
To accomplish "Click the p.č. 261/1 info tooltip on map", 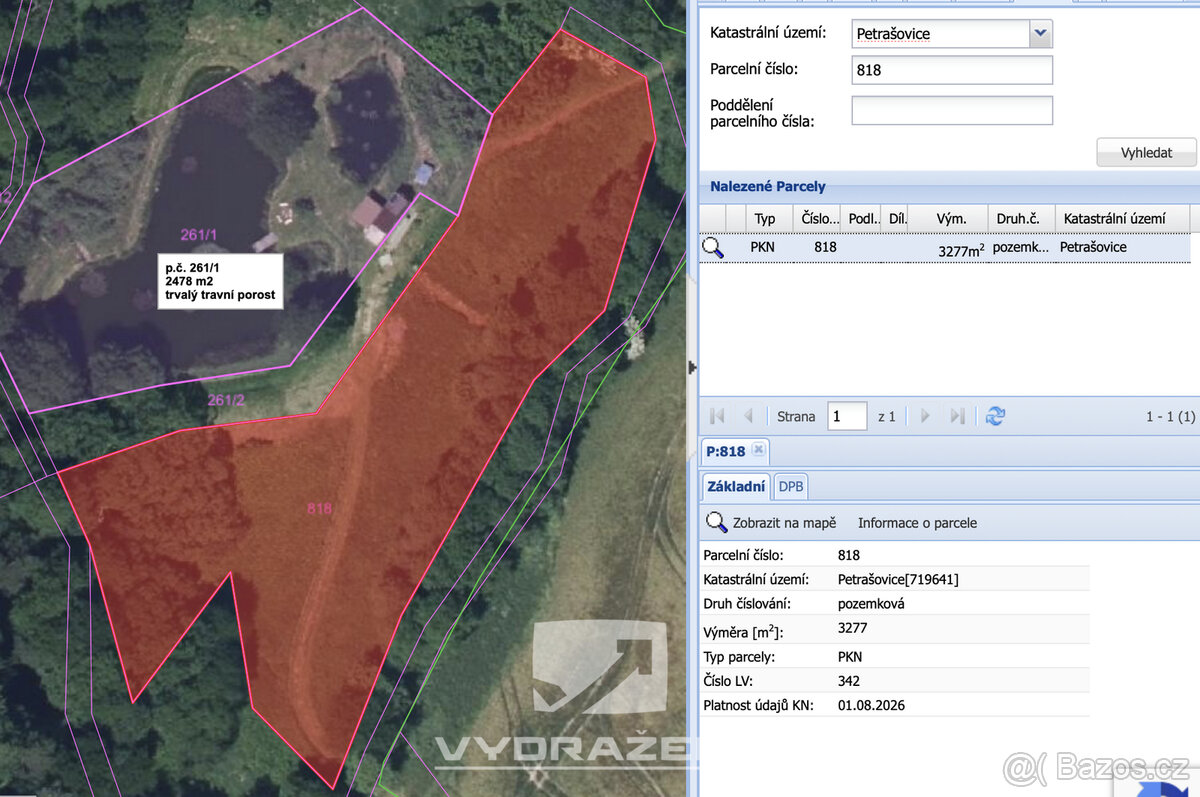I will click(220, 281).
